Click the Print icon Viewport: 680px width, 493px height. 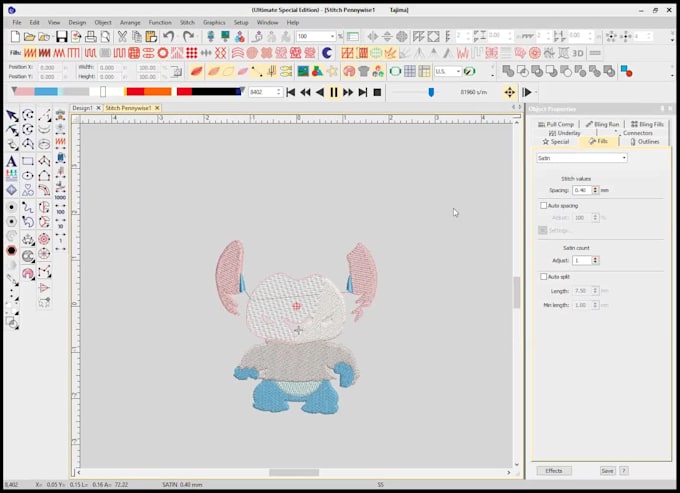coord(90,37)
